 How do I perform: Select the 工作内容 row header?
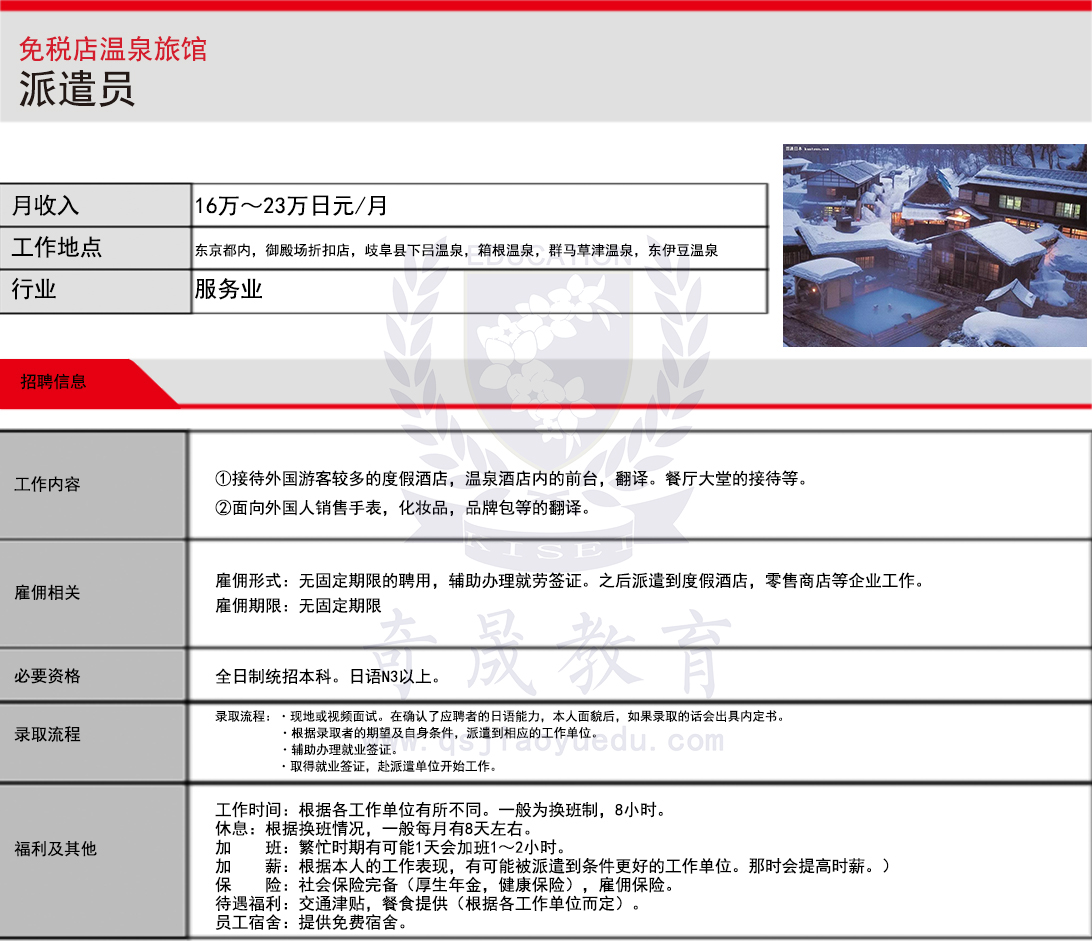(x=93, y=485)
